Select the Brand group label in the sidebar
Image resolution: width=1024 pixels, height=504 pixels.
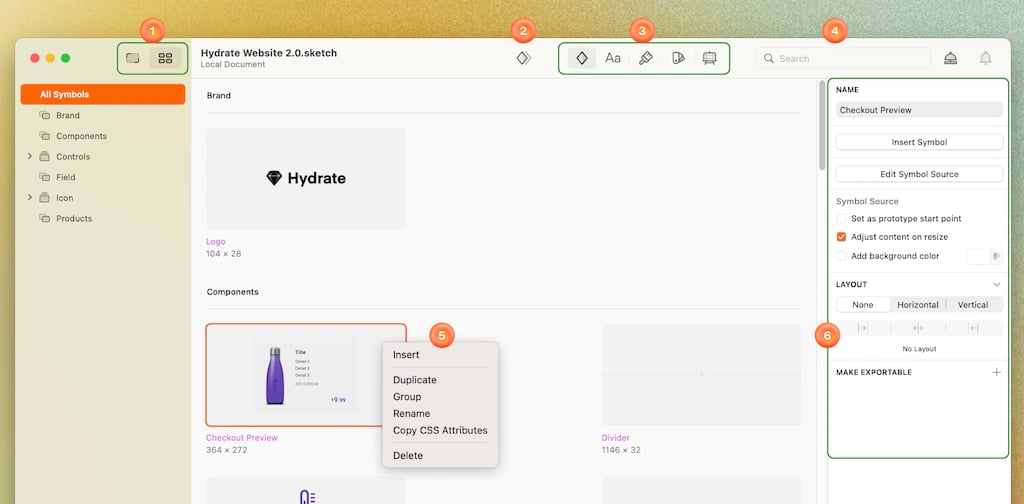tap(68, 116)
